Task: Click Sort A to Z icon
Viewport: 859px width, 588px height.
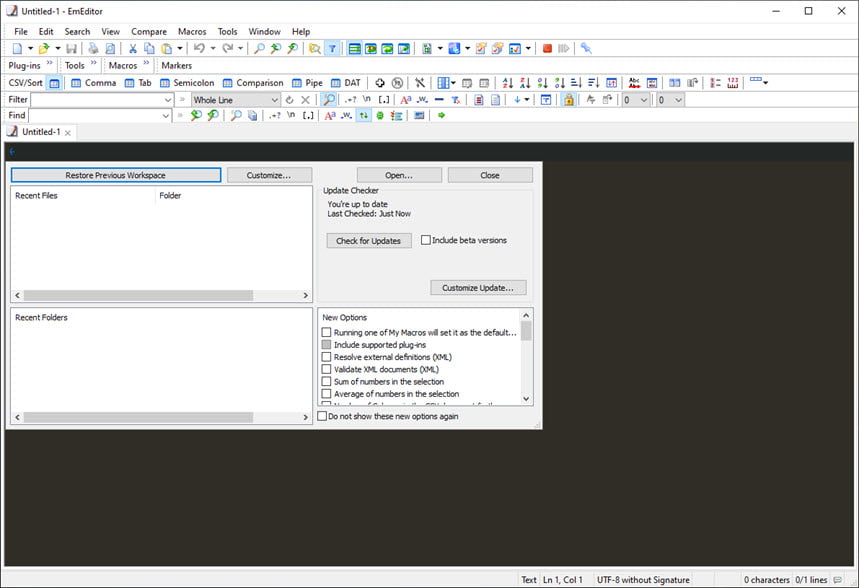Action: [508, 83]
